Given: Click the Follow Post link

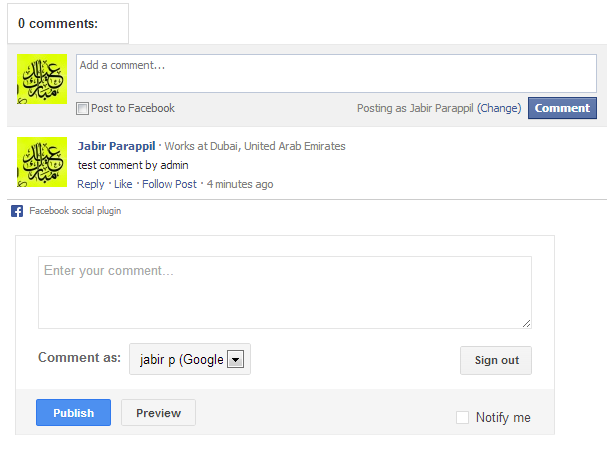Looking at the screenshot, I should (169, 184).
